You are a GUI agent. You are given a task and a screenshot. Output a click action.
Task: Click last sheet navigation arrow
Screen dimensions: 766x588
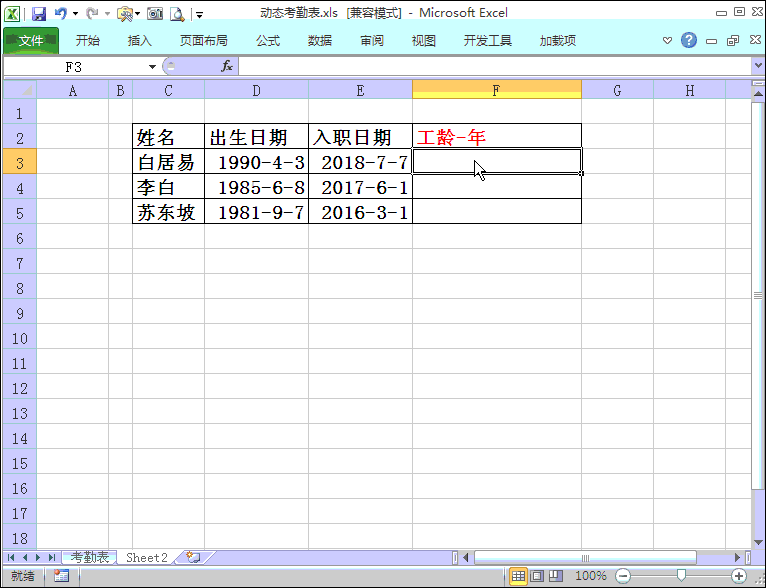pos(52,557)
